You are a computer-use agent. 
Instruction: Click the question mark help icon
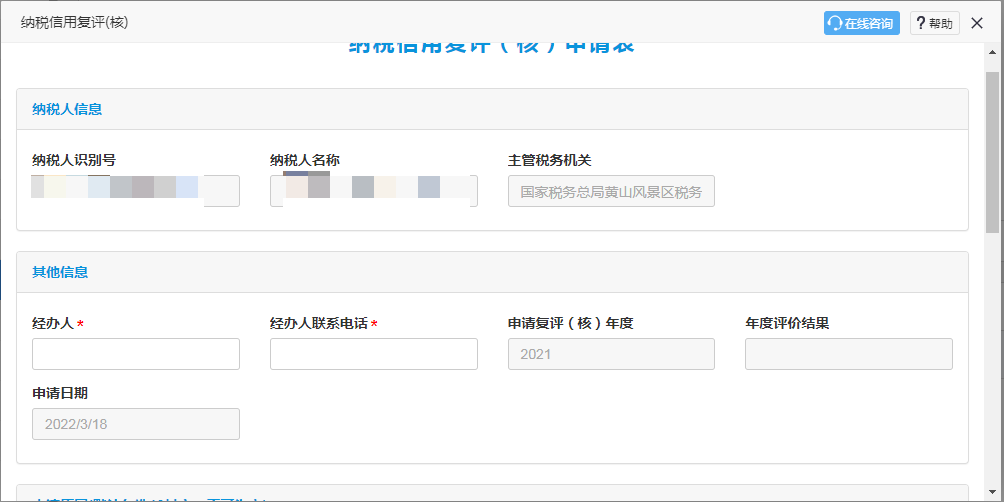[x=921, y=24]
